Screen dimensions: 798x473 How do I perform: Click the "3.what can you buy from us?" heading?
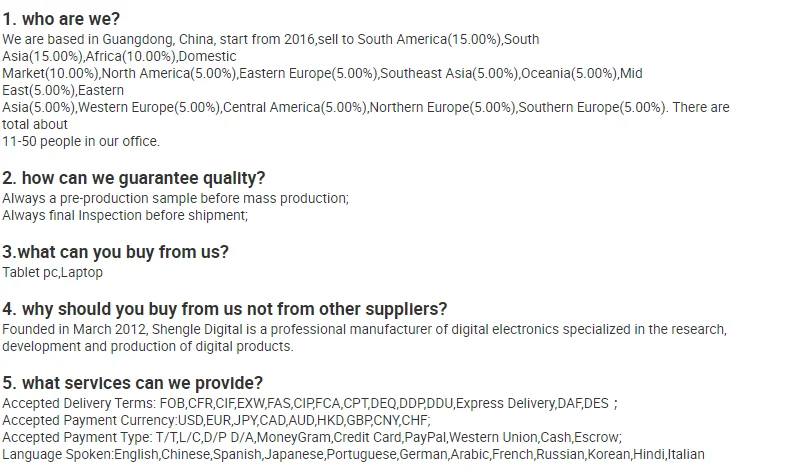(115, 251)
